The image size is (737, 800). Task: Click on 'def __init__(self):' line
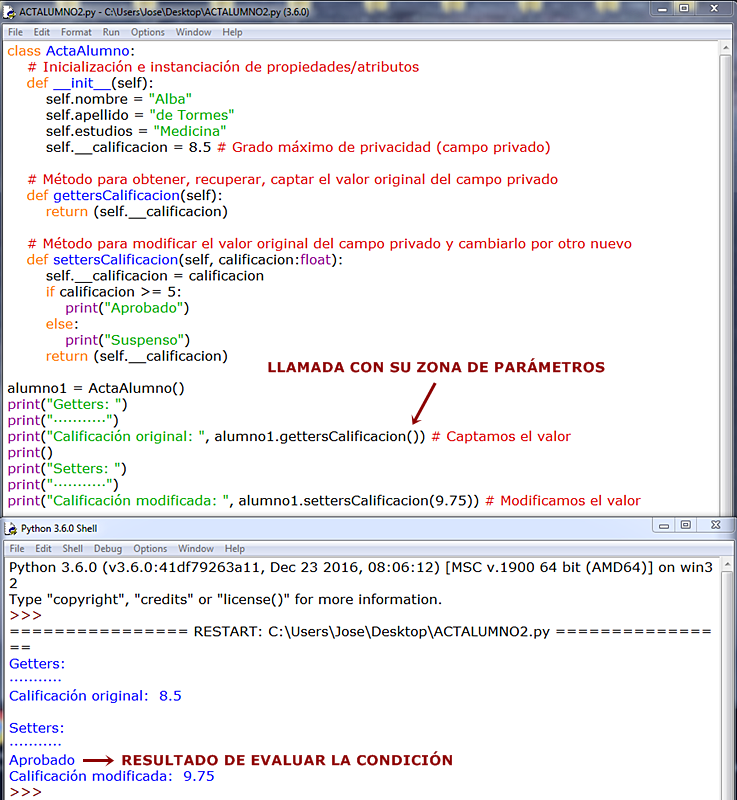(x=90, y=83)
